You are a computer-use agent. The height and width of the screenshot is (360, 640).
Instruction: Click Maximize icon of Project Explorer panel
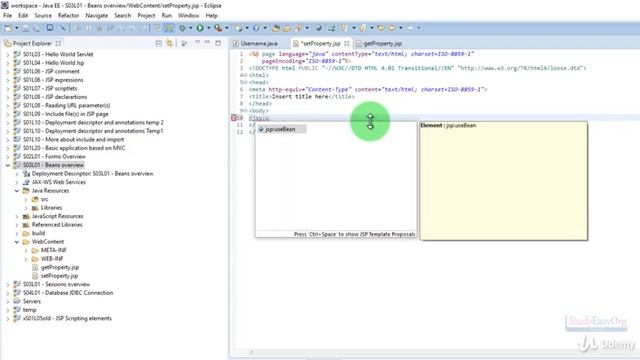click(x=218, y=43)
